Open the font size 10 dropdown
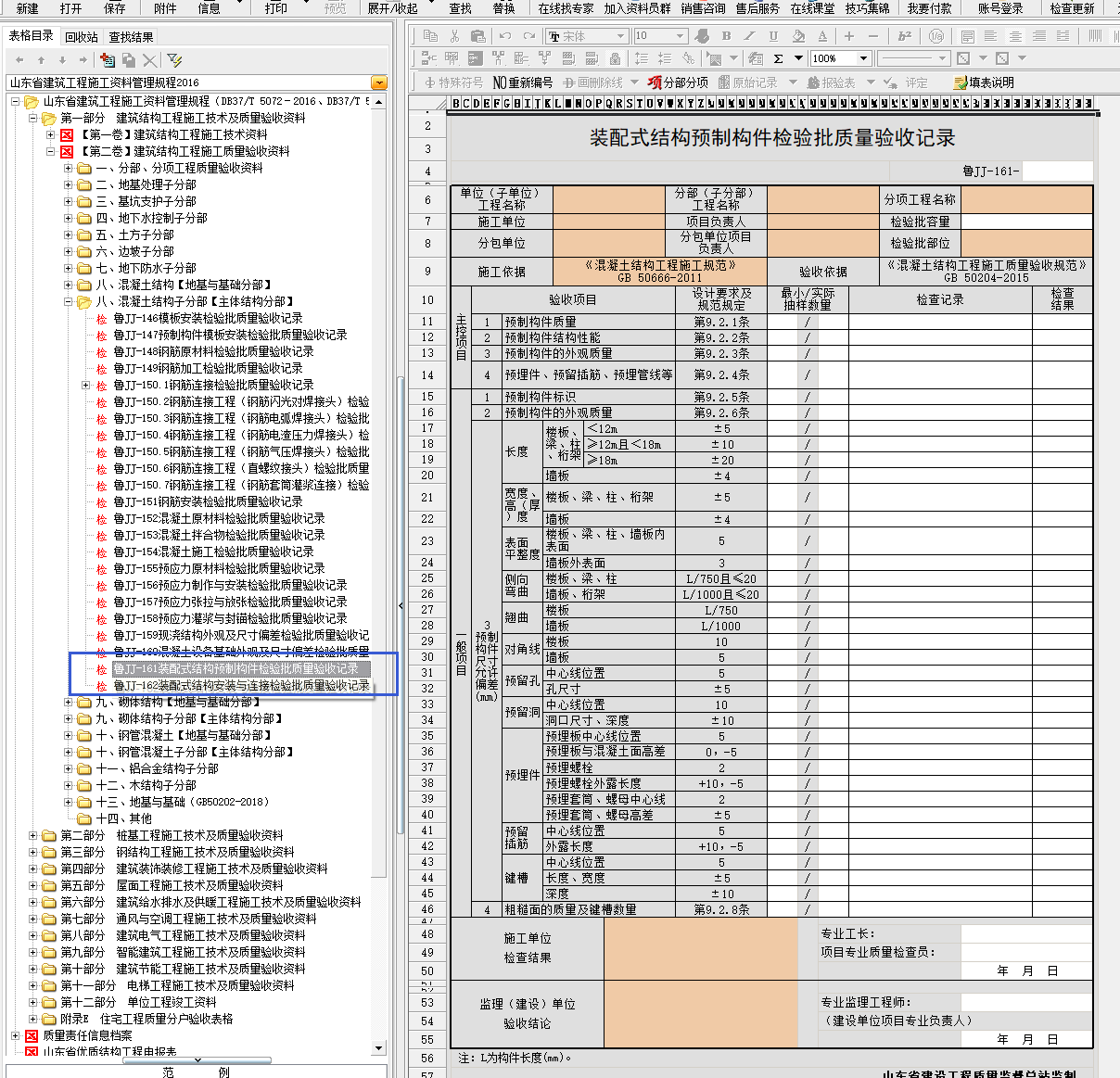1120x1078 pixels. click(x=681, y=36)
